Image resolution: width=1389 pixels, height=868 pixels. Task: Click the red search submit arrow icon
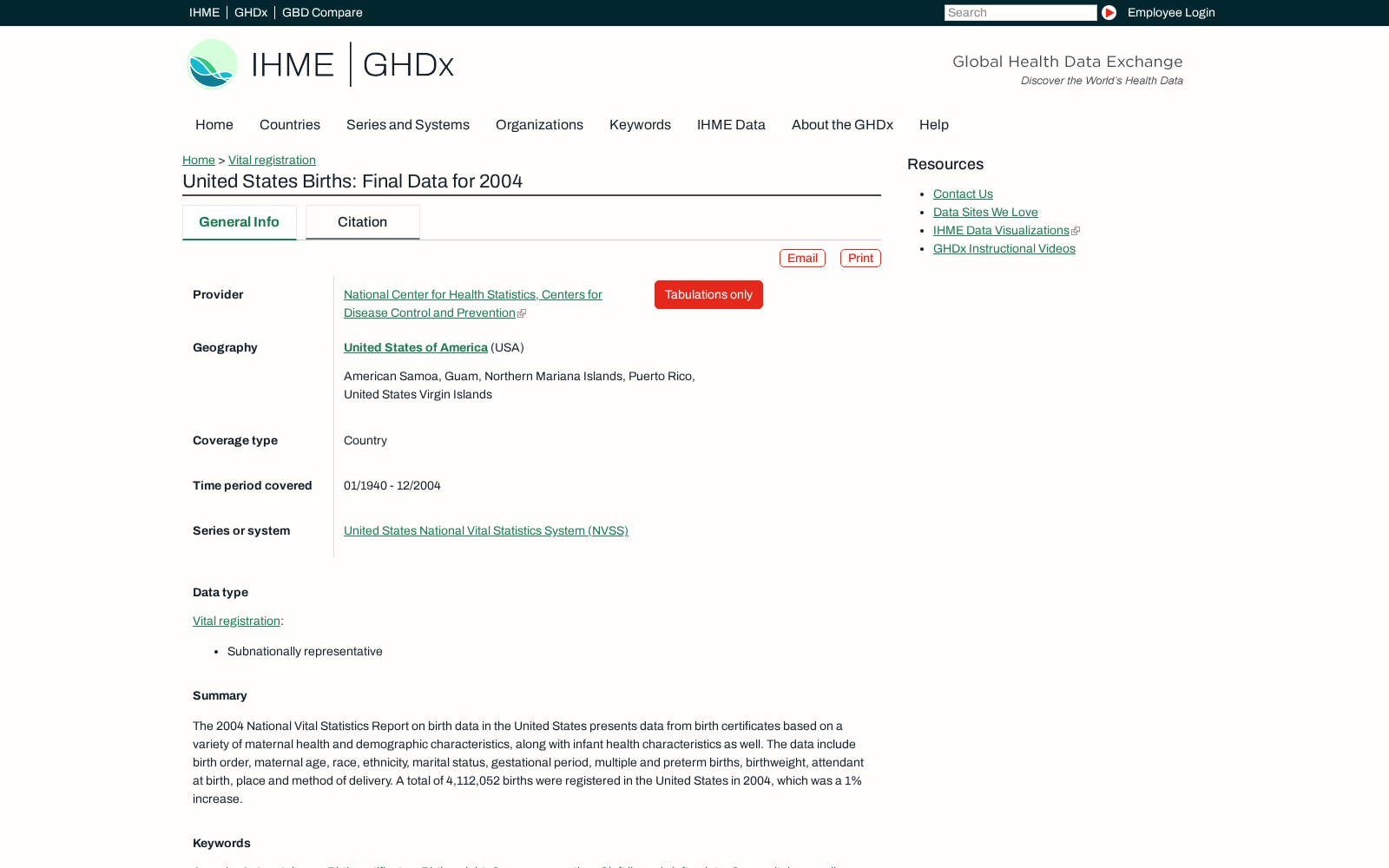(x=1109, y=12)
